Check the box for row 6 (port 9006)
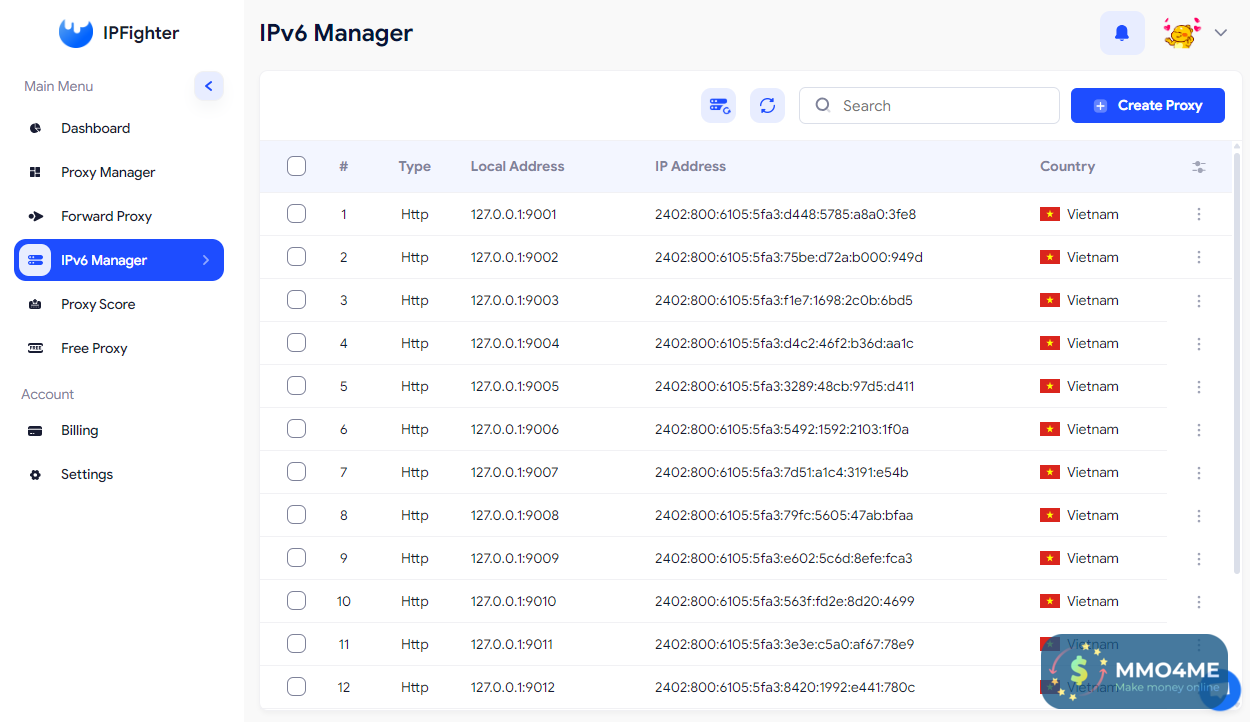Screen dimensions: 1250x722 point(296,428)
